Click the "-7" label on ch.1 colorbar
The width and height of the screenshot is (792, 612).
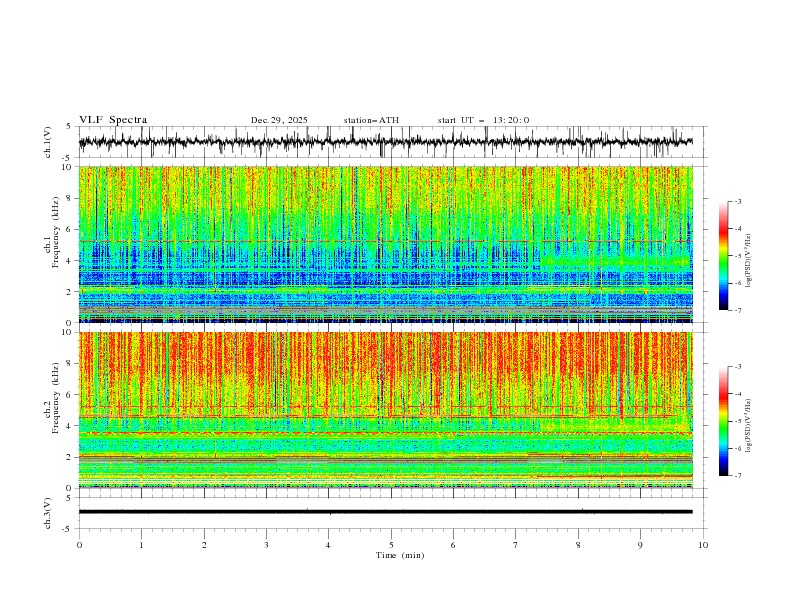coord(737,310)
